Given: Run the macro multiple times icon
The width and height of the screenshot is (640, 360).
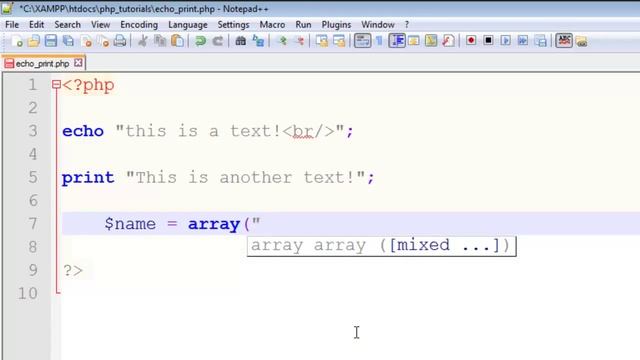Looking at the screenshot, I should click(523, 41).
